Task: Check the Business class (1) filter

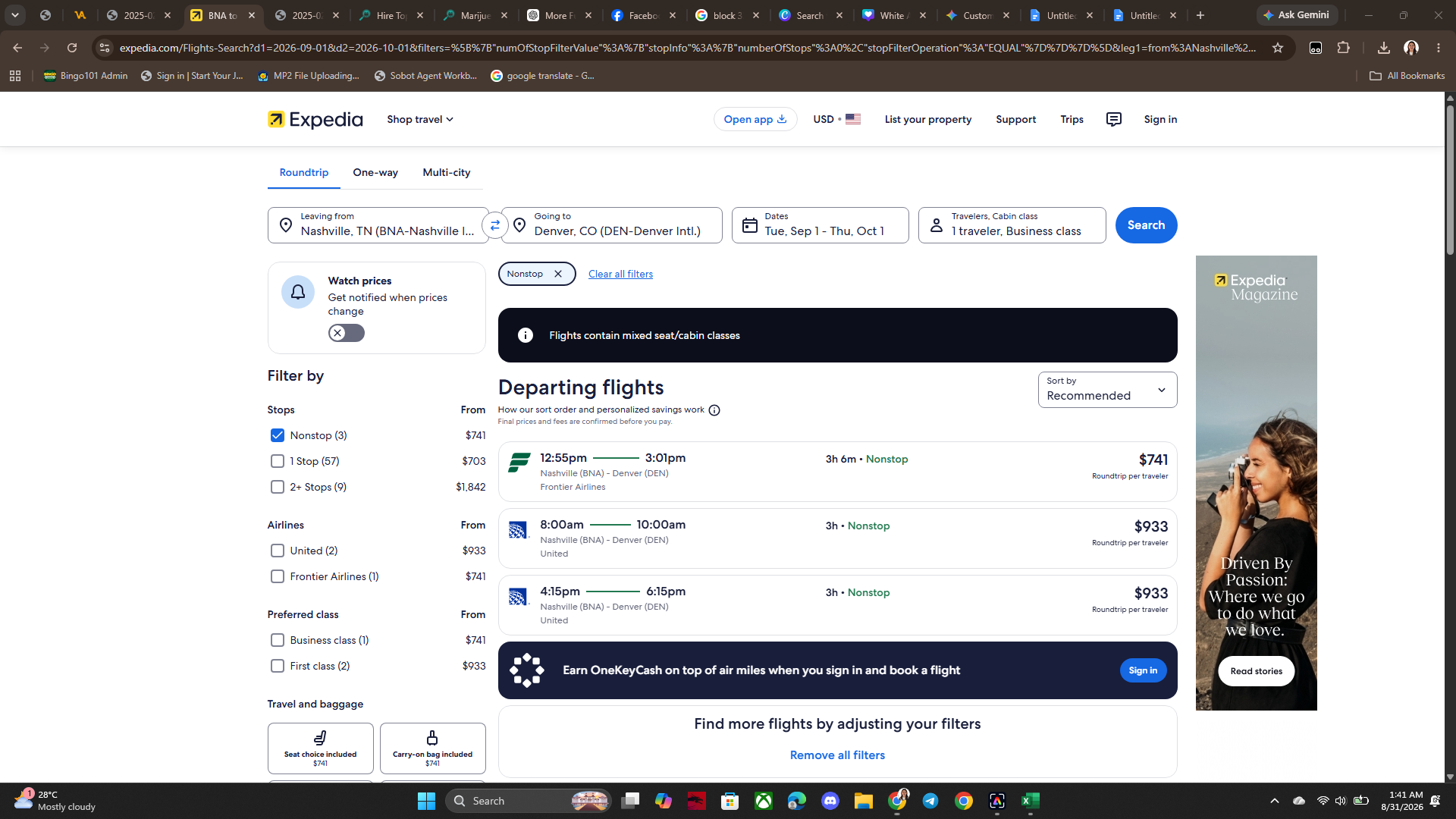Action: click(278, 640)
